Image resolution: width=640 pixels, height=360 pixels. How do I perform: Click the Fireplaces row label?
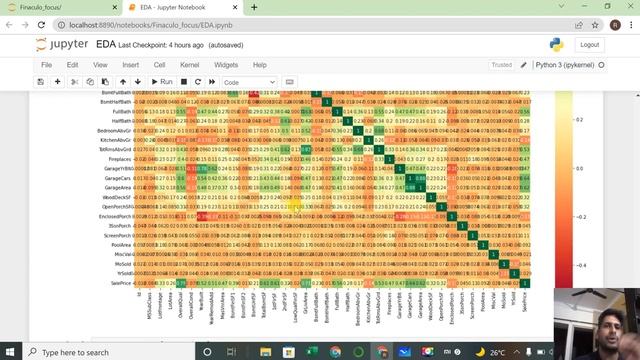[120, 159]
